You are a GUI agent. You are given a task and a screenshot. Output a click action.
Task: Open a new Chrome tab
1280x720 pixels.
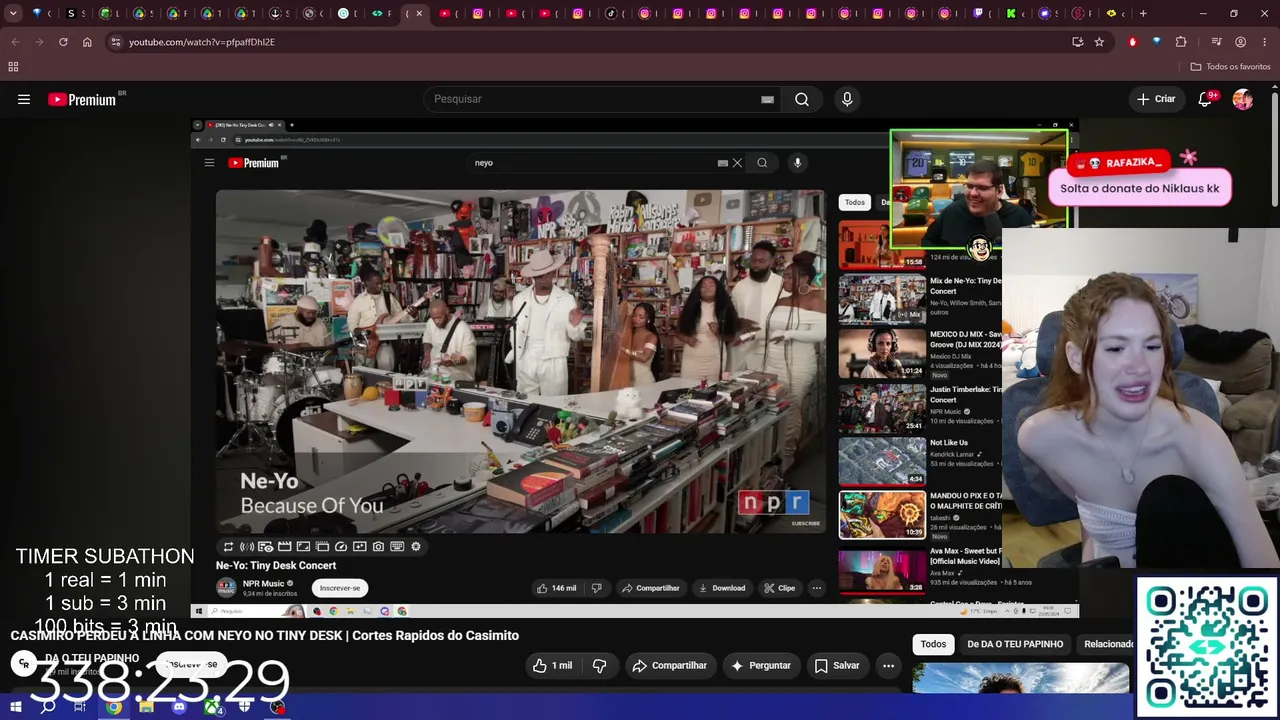(x=1143, y=14)
